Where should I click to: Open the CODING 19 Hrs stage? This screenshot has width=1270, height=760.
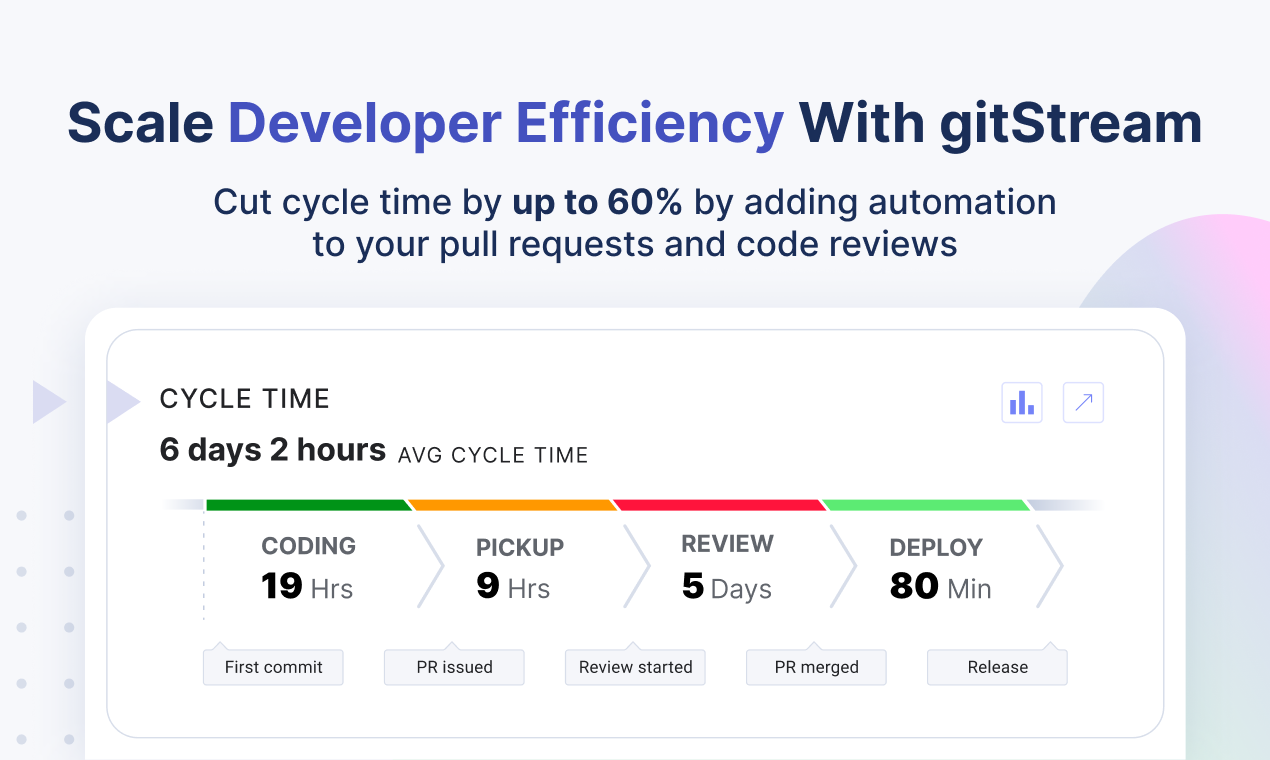coord(308,567)
